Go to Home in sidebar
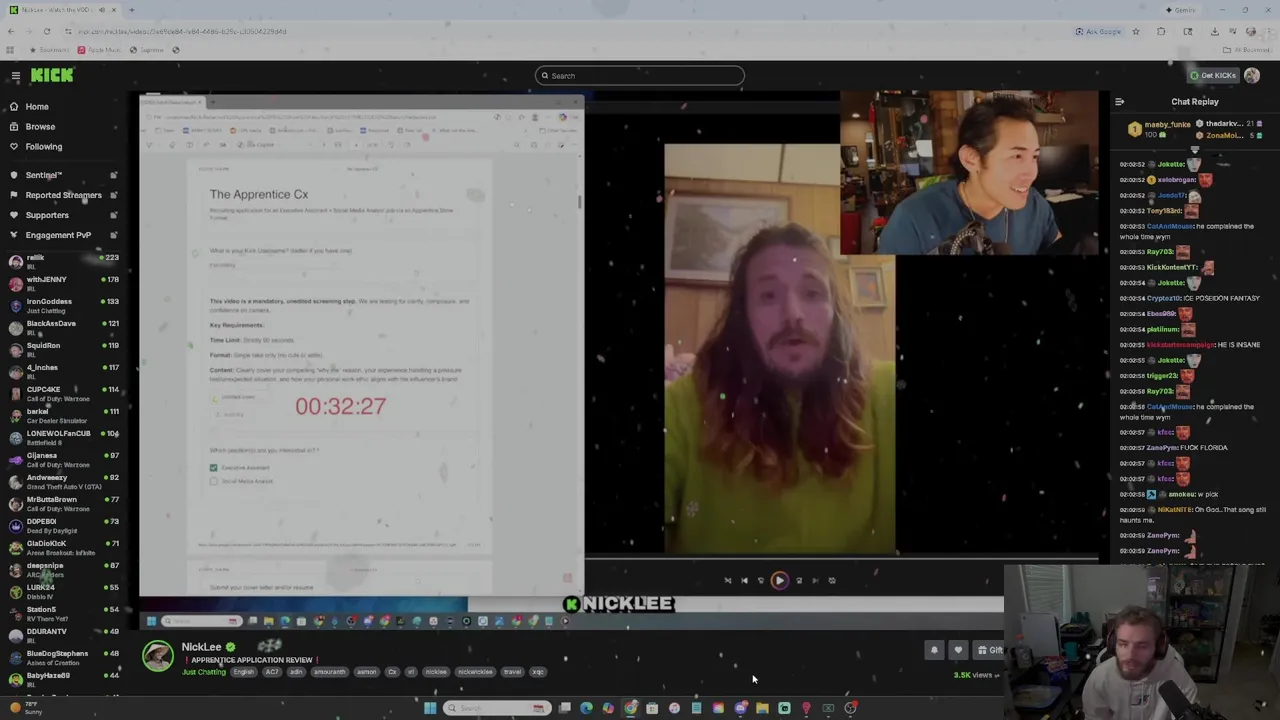Screen dimensions: 1280x720 [x=37, y=106]
